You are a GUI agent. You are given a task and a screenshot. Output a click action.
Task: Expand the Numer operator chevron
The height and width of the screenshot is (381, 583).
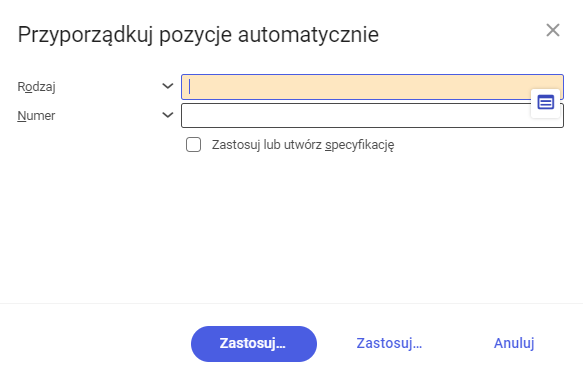(x=168, y=115)
